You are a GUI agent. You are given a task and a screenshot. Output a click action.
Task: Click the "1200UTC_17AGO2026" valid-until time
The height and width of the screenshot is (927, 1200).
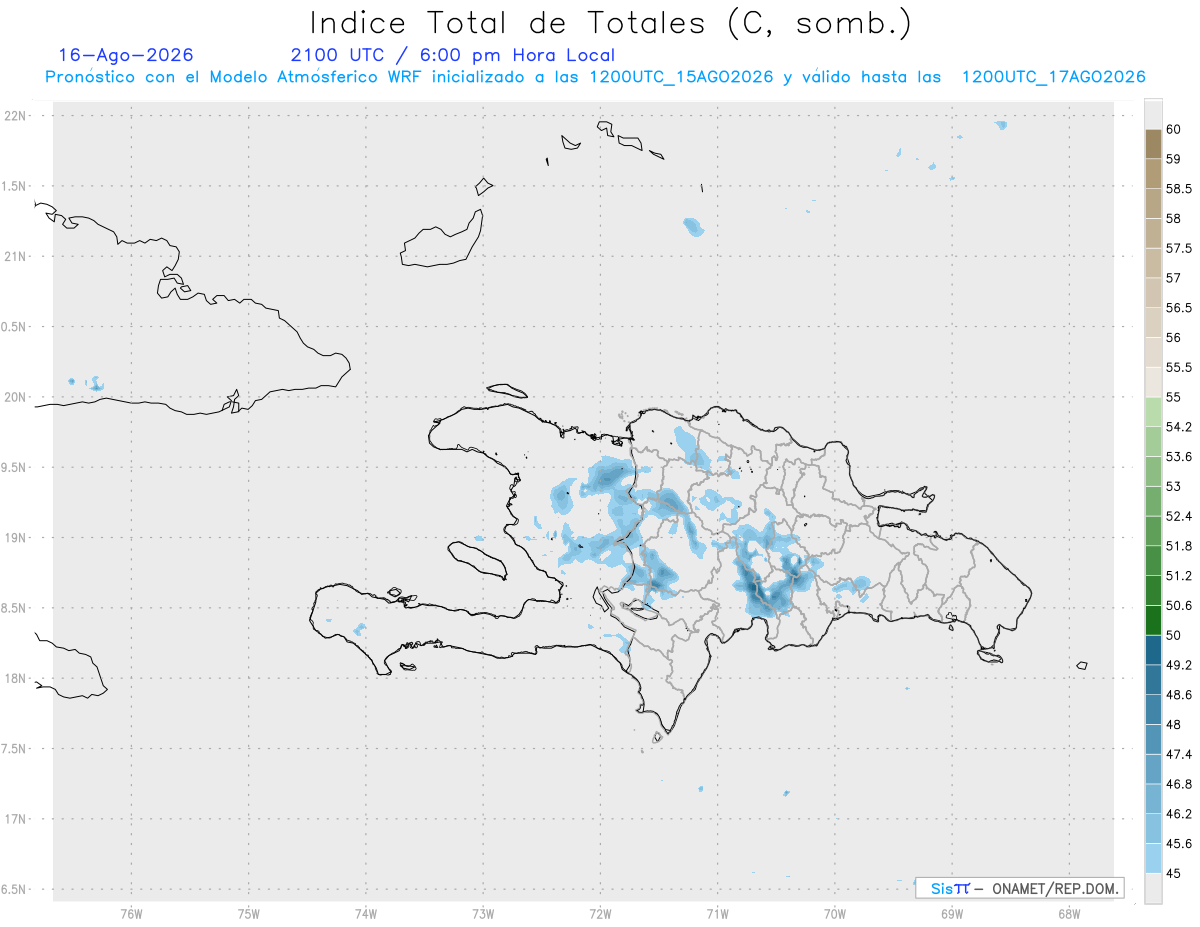click(1053, 77)
